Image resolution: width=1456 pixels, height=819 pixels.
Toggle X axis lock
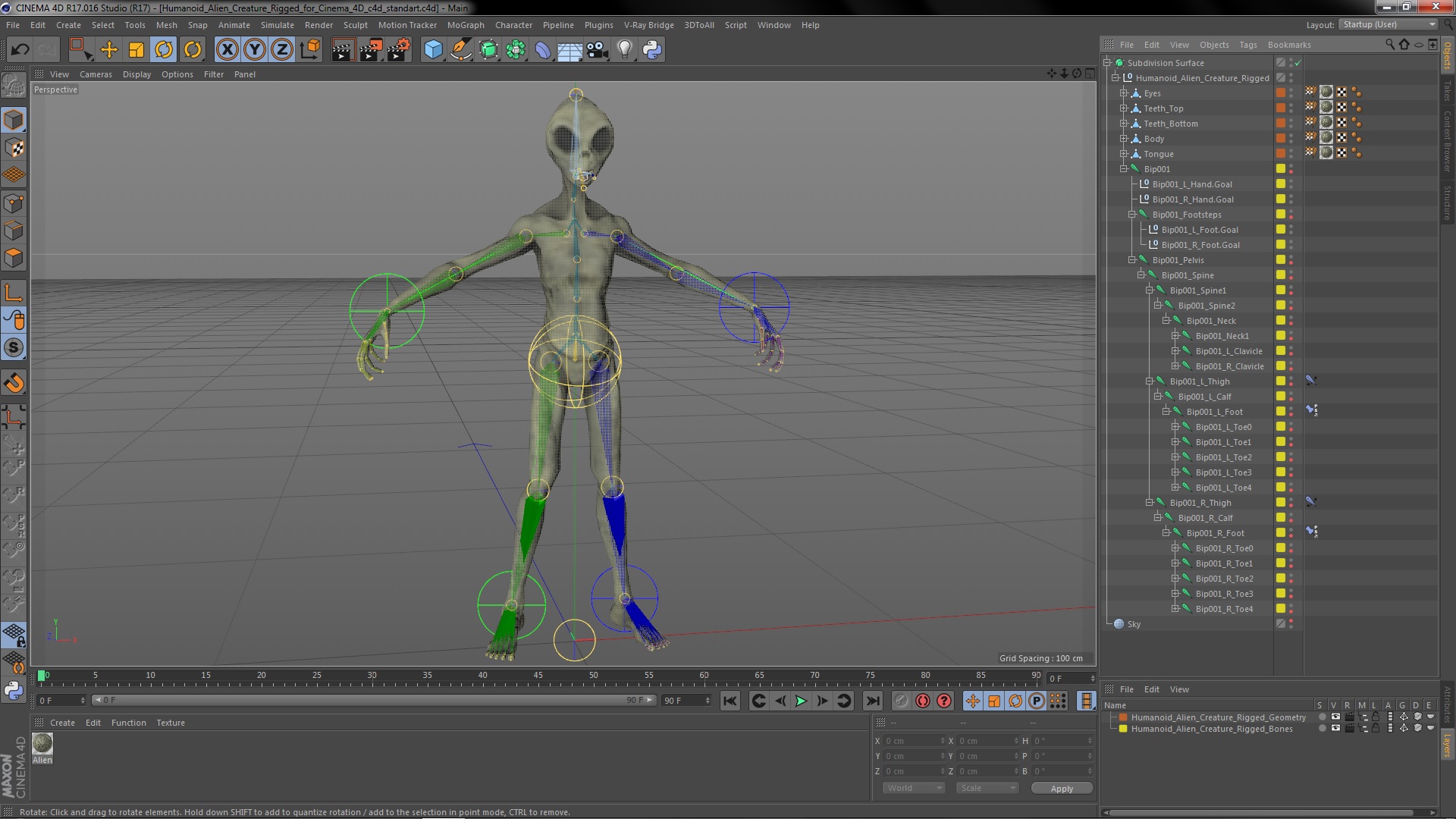point(227,50)
